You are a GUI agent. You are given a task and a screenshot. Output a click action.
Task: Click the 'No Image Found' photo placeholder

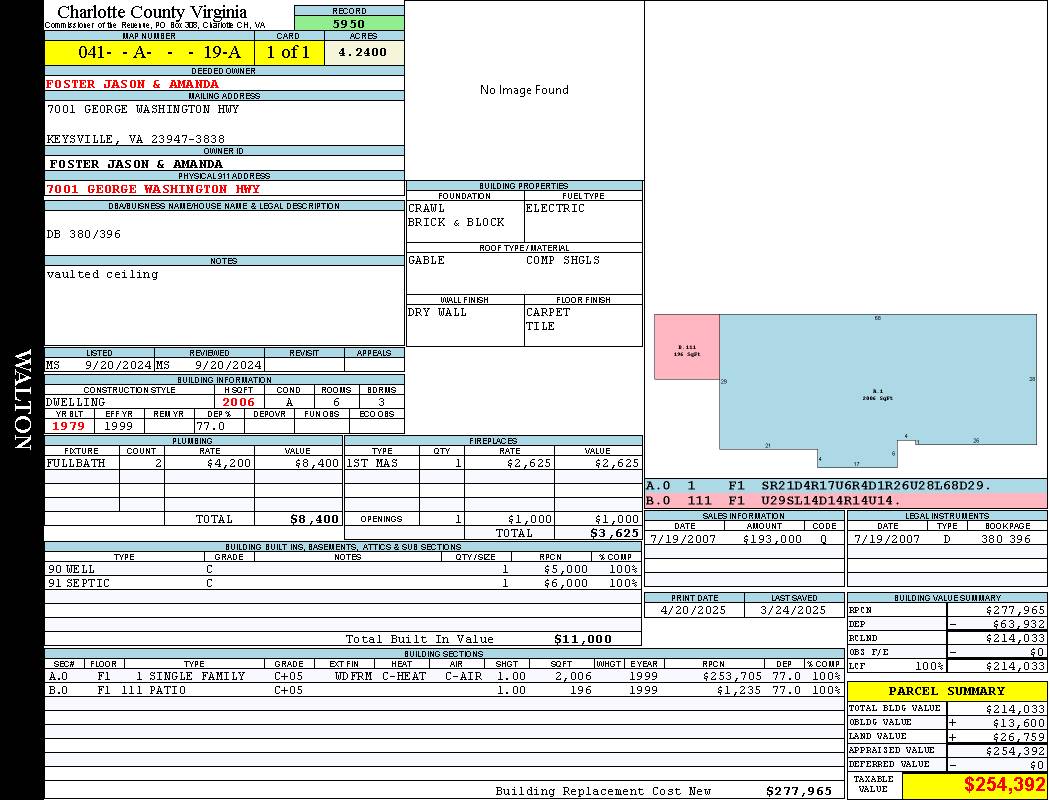pyautogui.click(x=524, y=90)
